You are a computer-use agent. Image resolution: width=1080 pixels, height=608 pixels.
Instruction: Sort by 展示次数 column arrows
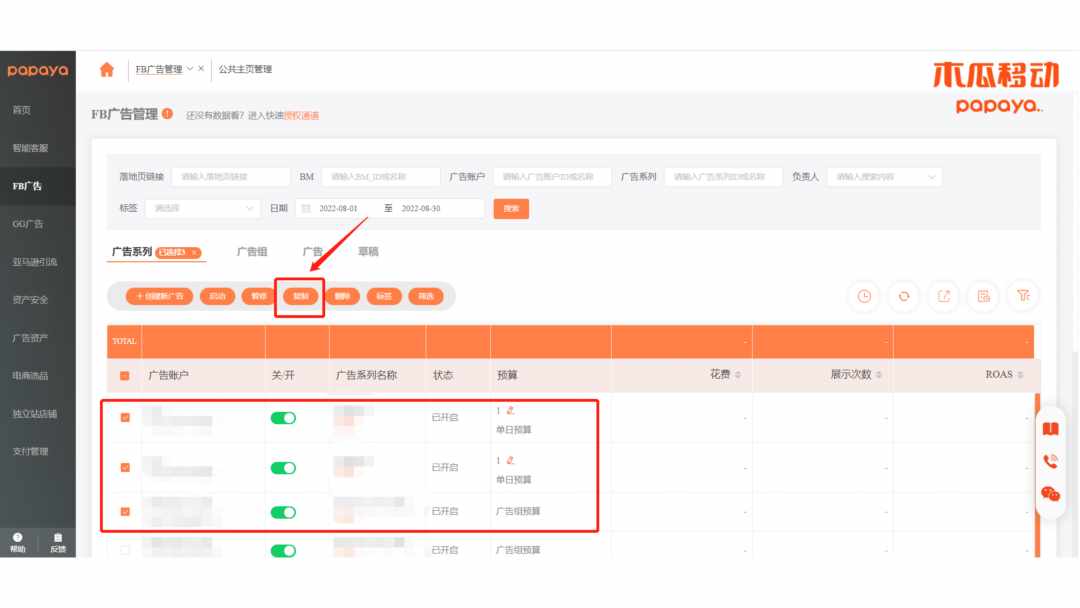pyautogui.click(x=879, y=375)
